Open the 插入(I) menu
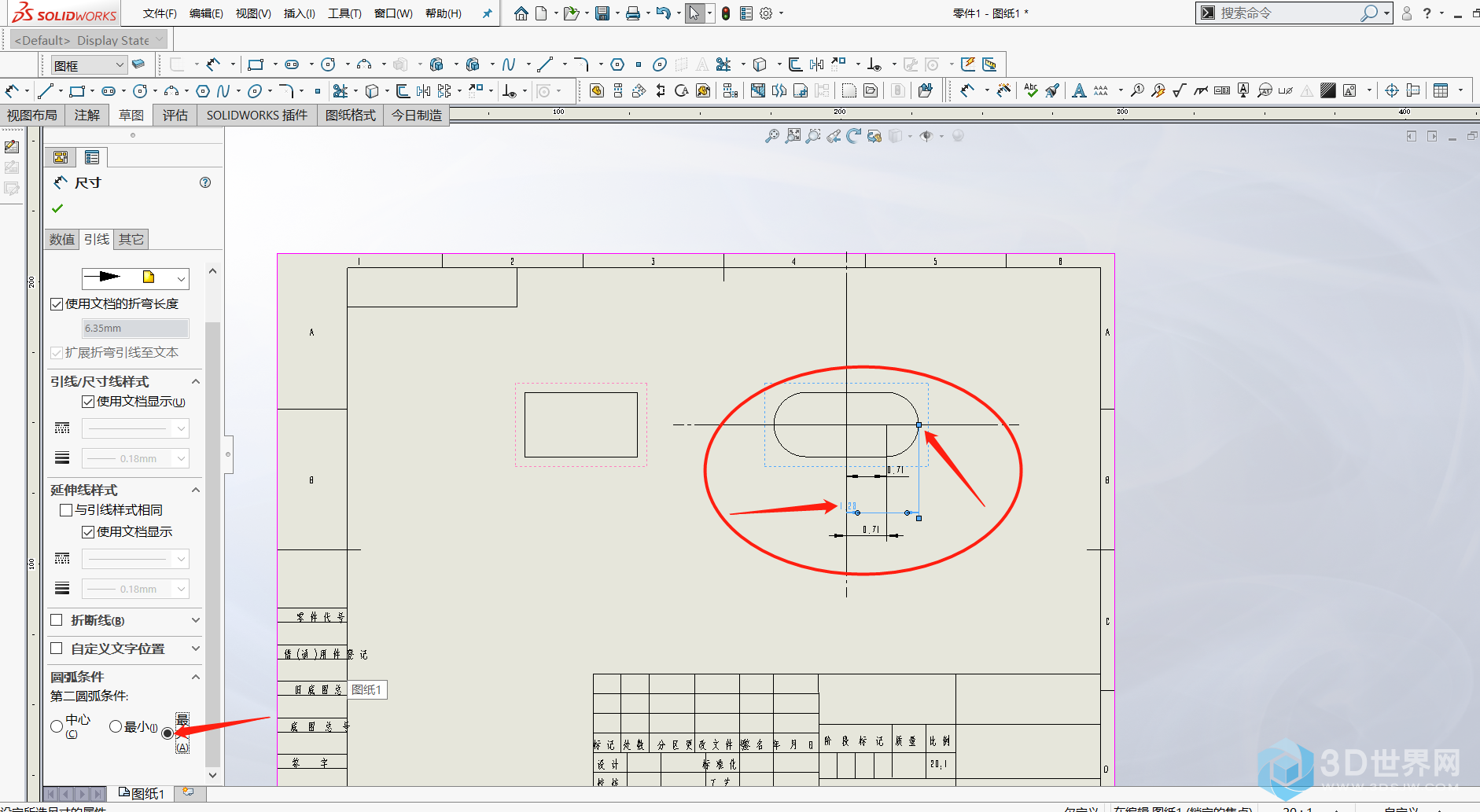 pos(299,13)
